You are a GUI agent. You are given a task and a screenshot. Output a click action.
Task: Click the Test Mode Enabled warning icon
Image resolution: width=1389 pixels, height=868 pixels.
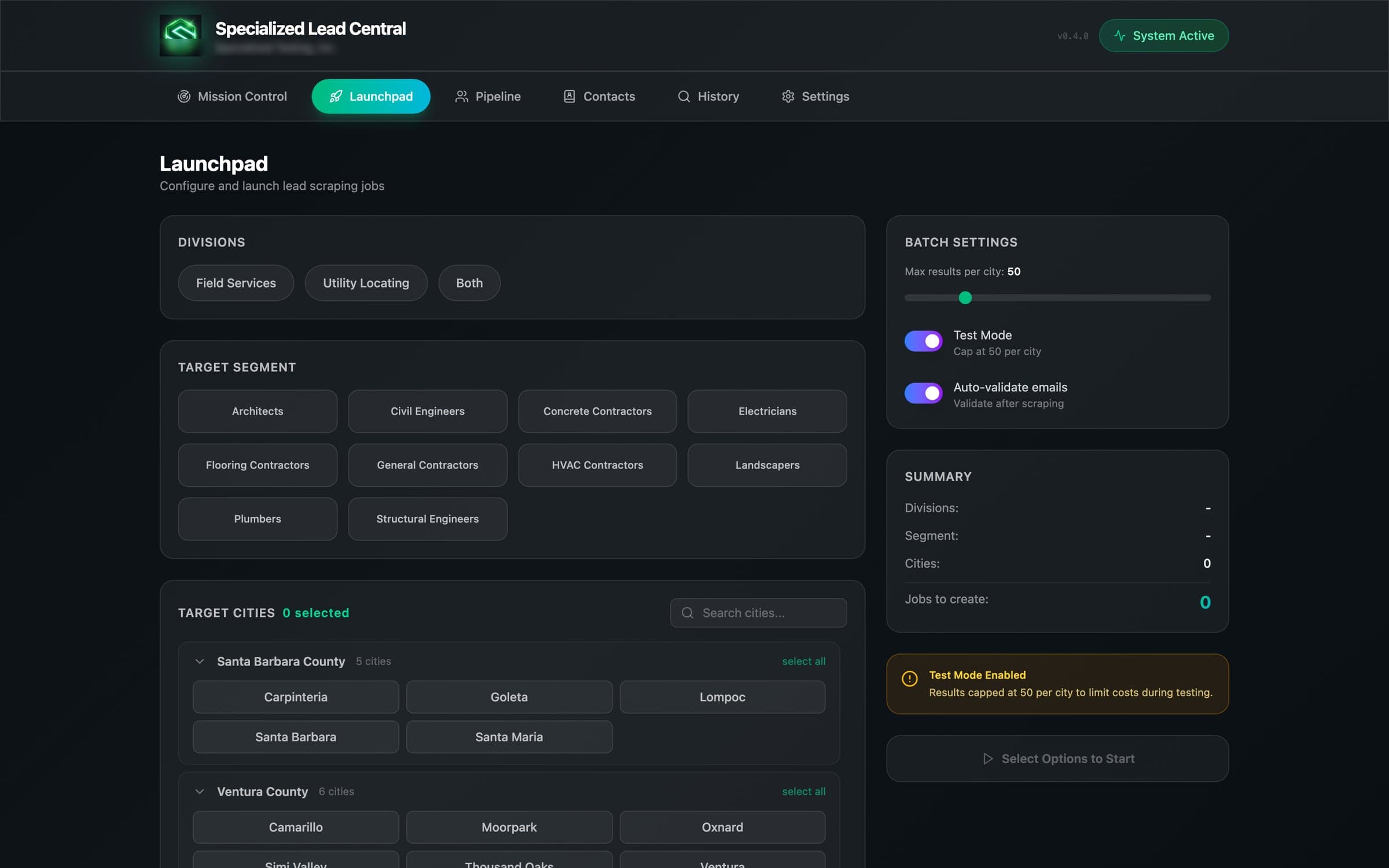[x=910, y=678]
